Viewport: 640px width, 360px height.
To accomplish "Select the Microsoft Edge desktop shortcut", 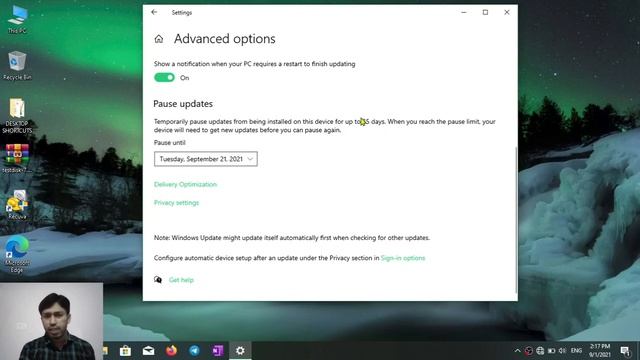I will 17,254.
